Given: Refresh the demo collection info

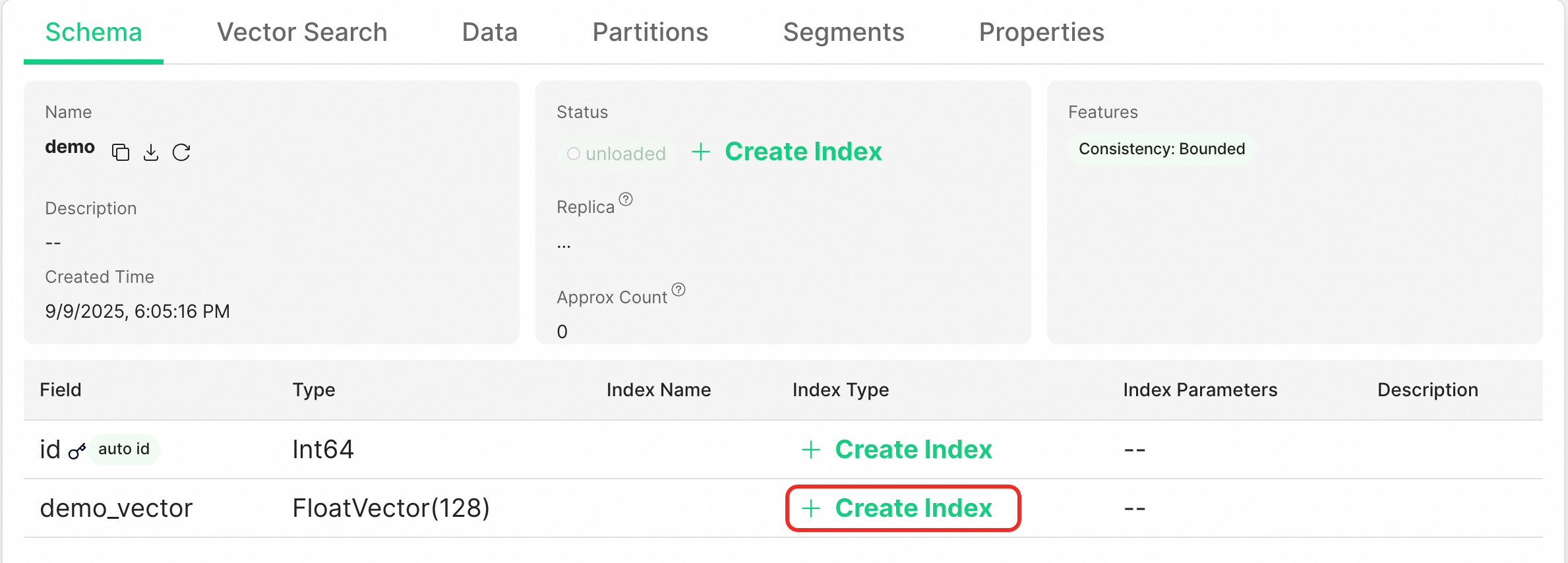Looking at the screenshot, I should 181,152.
